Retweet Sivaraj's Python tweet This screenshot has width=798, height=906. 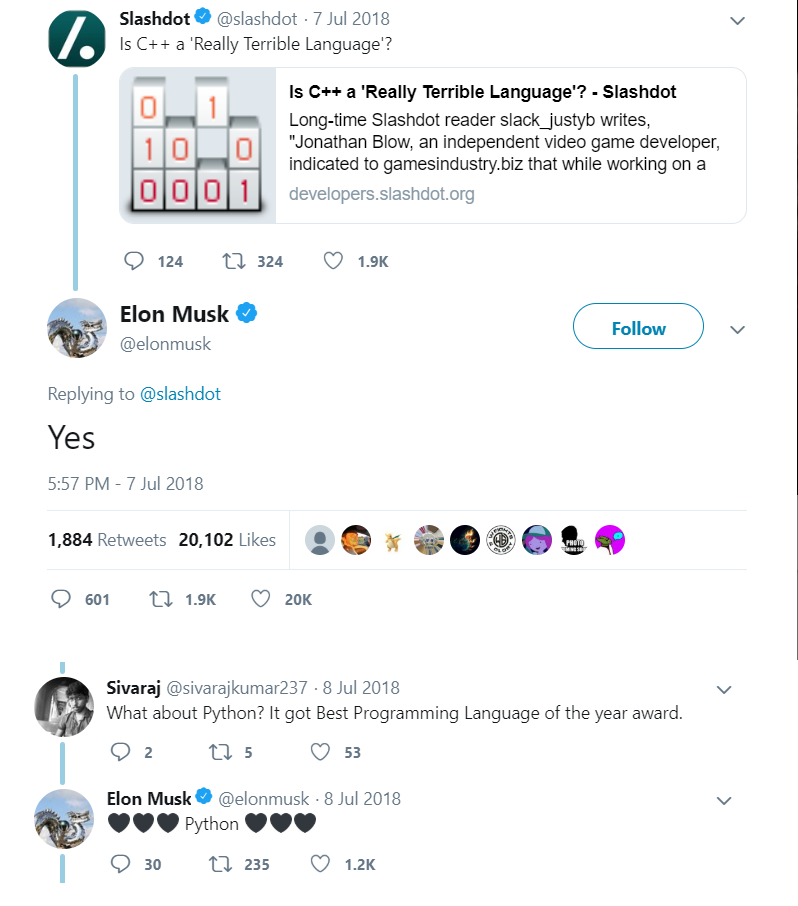pyautogui.click(x=219, y=752)
